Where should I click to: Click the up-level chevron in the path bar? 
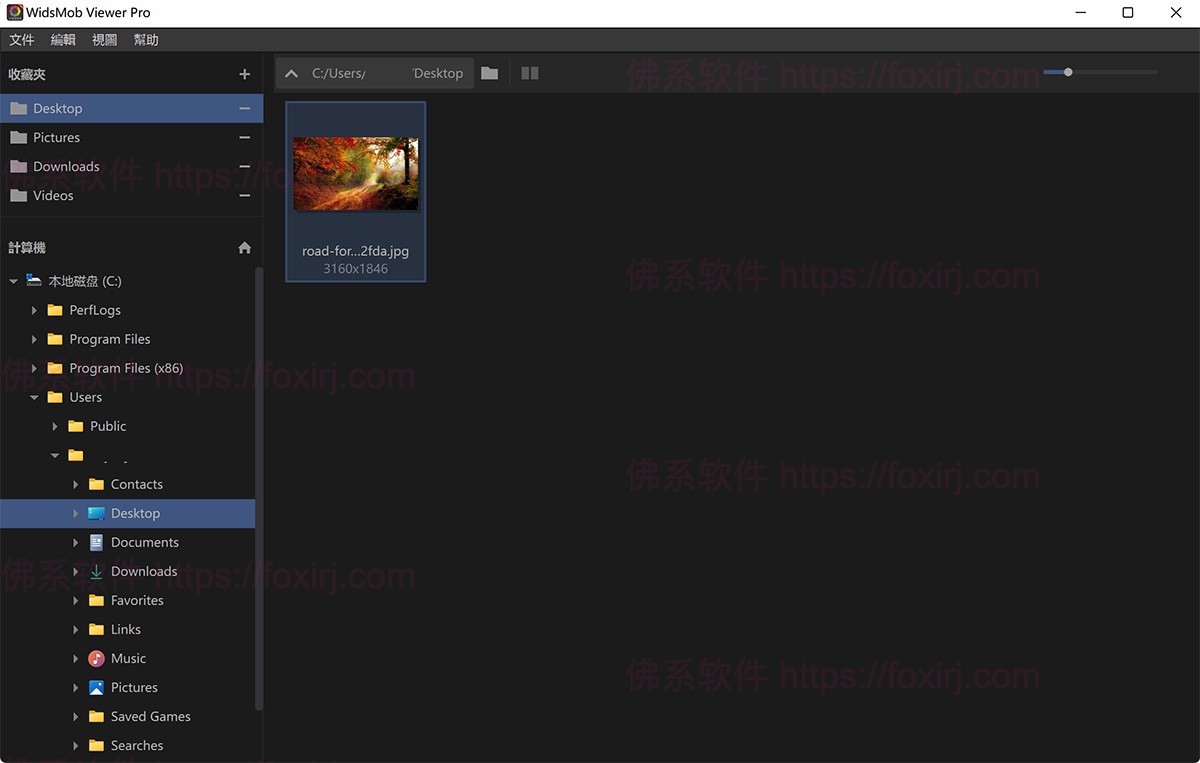(x=291, y=73)
